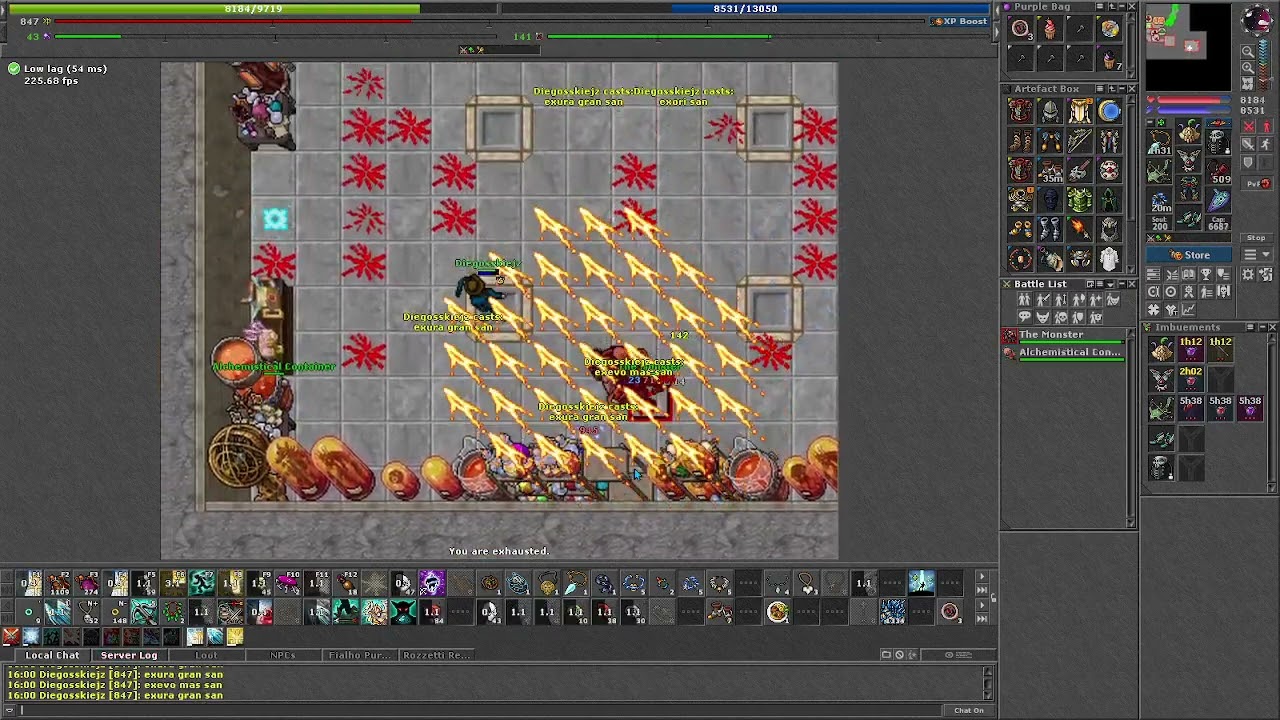This screenshot has height=720, width=1280.
Task: Open the Imbuements panel menu icon
Action: pos(1249,327)
